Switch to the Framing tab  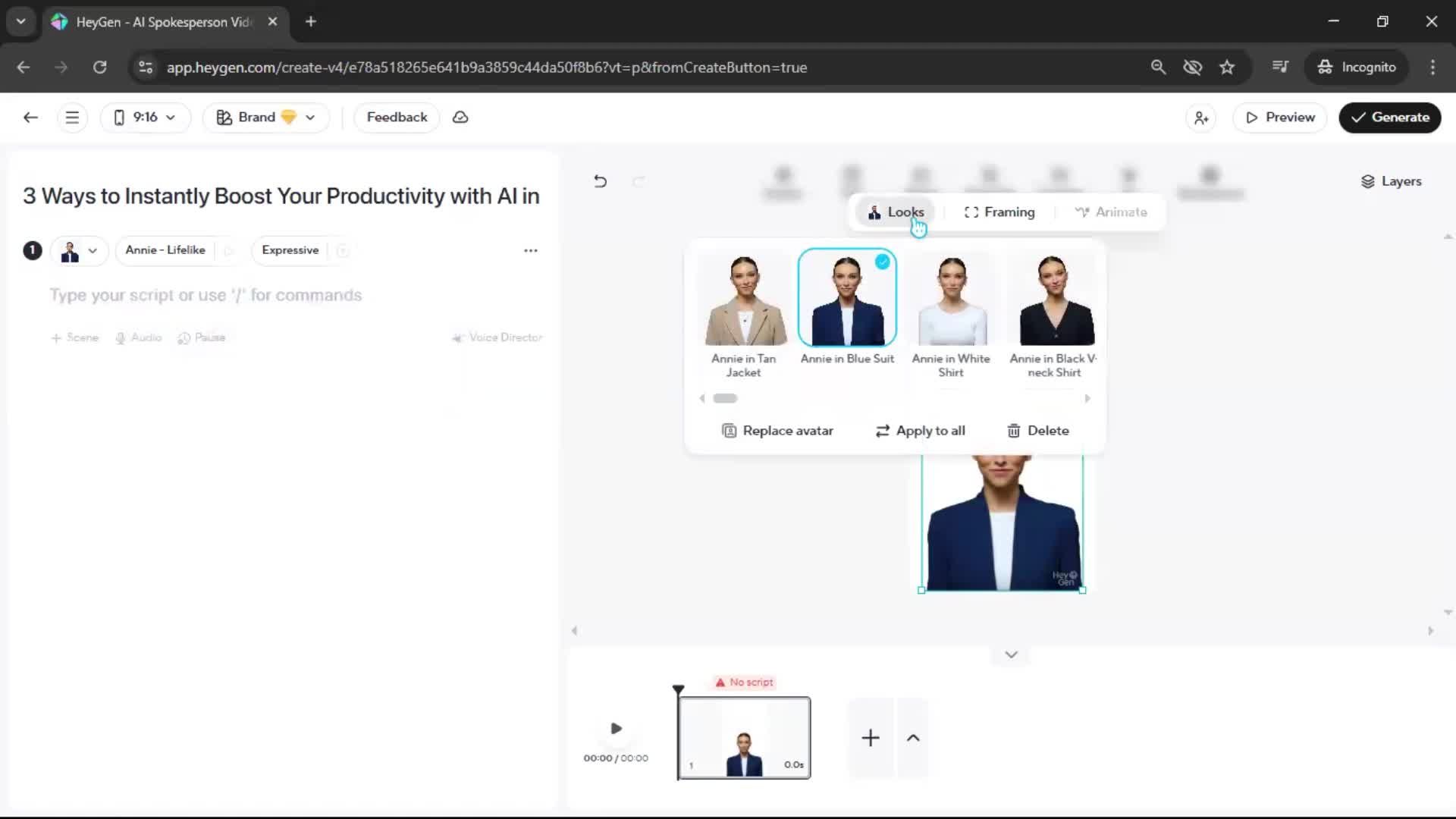(x=999, y=212)
